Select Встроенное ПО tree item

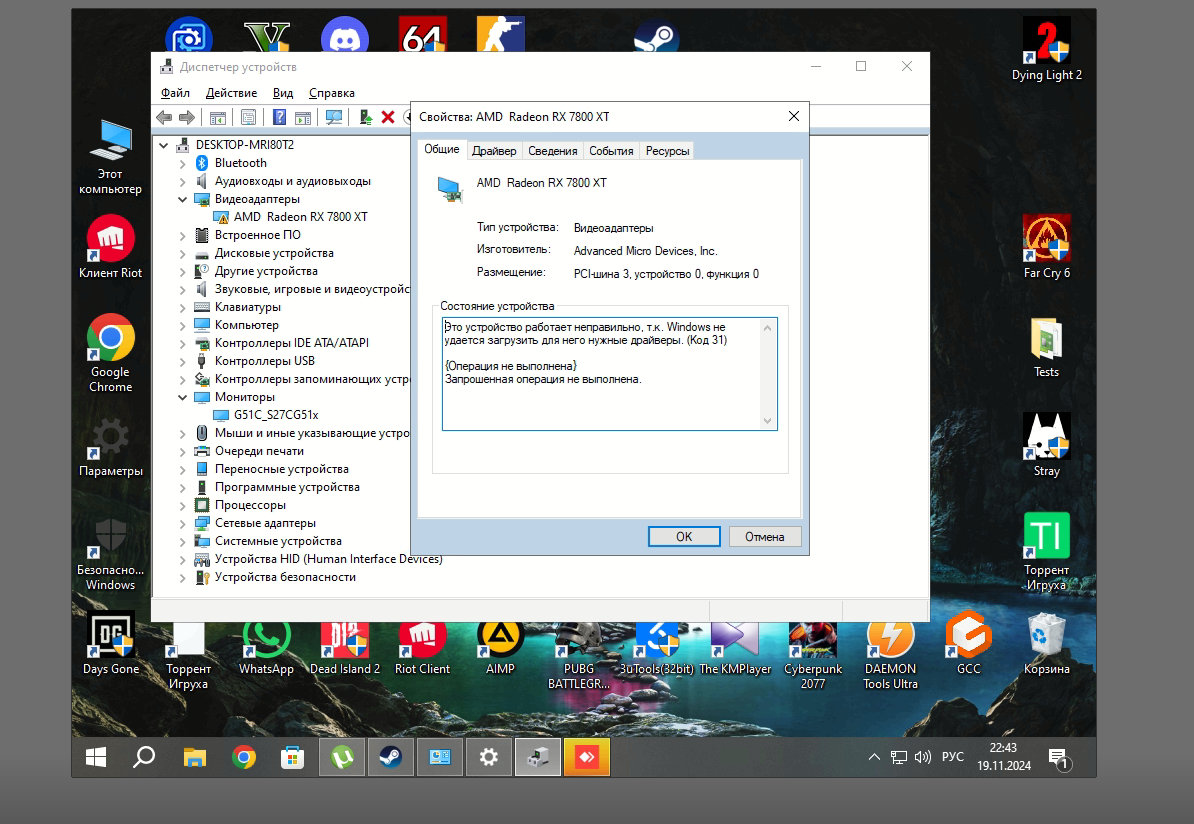click(x=257, y=235)
